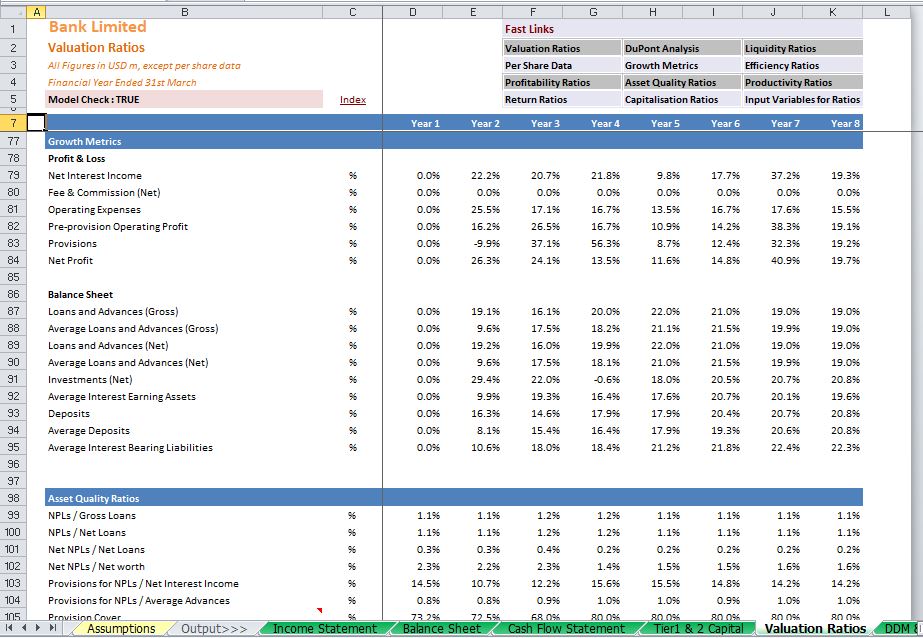Select the Valuation Ratios sheet tab
The height and width of the screenshot is (638, 923).
coord(815,629)
